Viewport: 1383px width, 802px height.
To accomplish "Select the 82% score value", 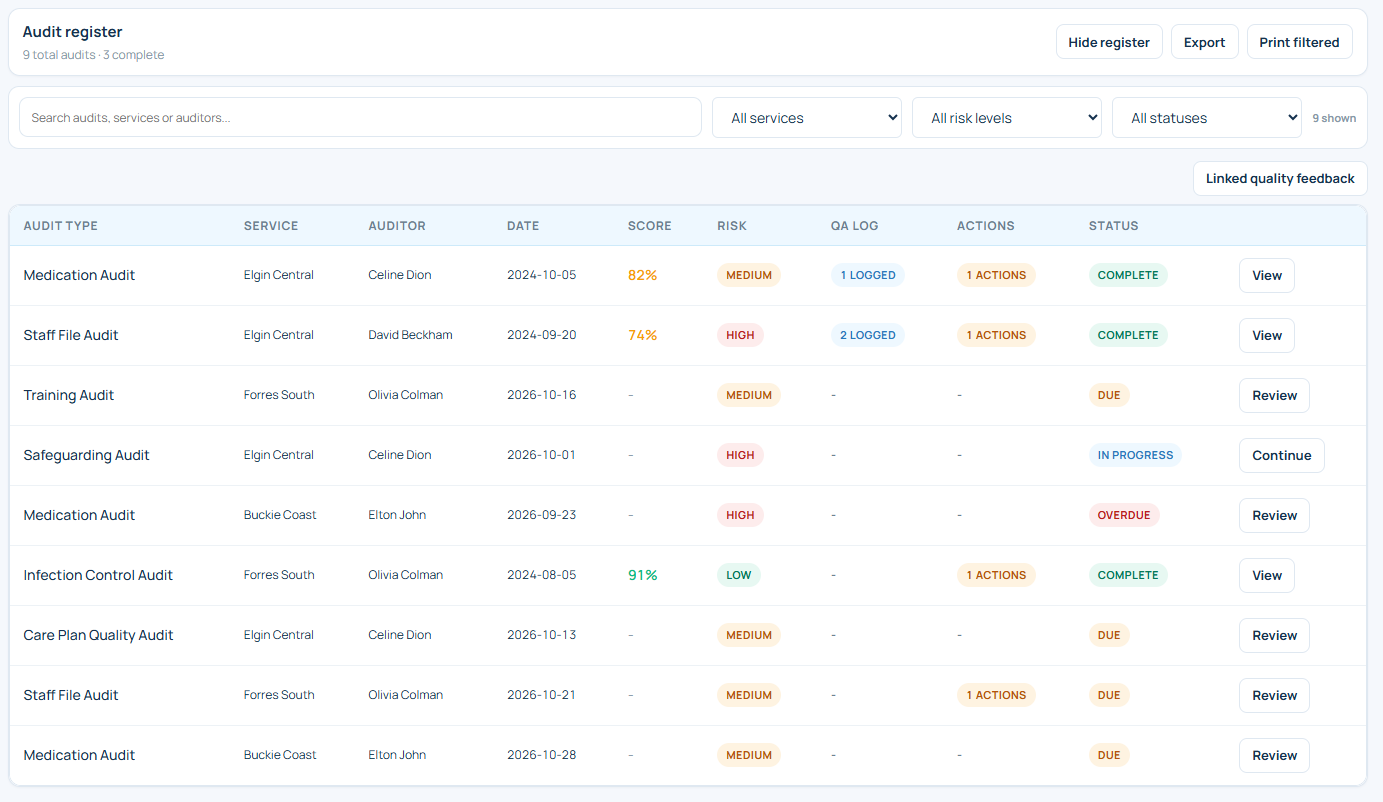I will pos(643,275).
